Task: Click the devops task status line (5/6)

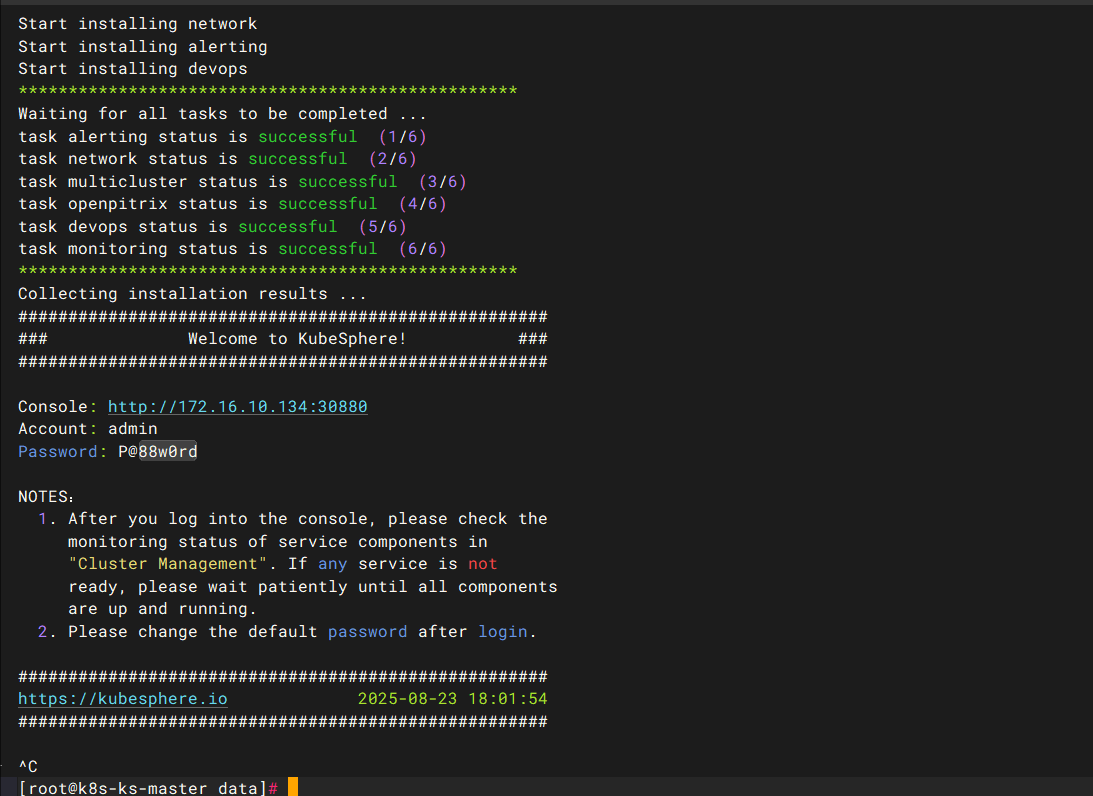Action: click(213, 227)
